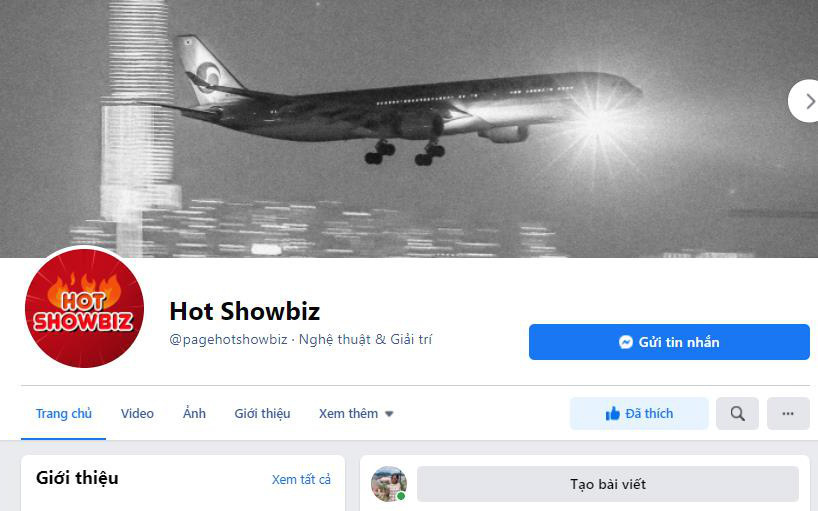
Task: Click the Xem thêm arrow caret
Action: click(389, 414)
